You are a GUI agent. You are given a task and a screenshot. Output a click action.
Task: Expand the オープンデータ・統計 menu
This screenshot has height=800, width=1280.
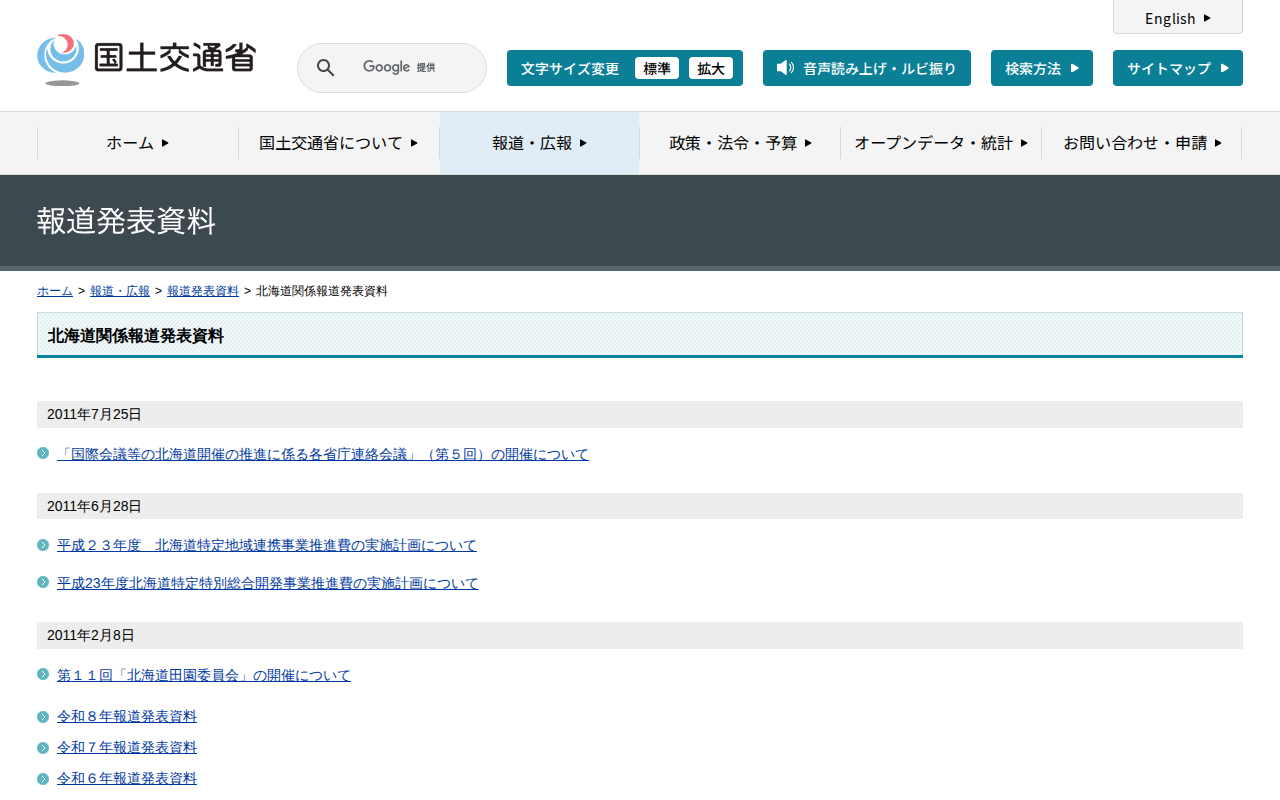tap(940, 143)
